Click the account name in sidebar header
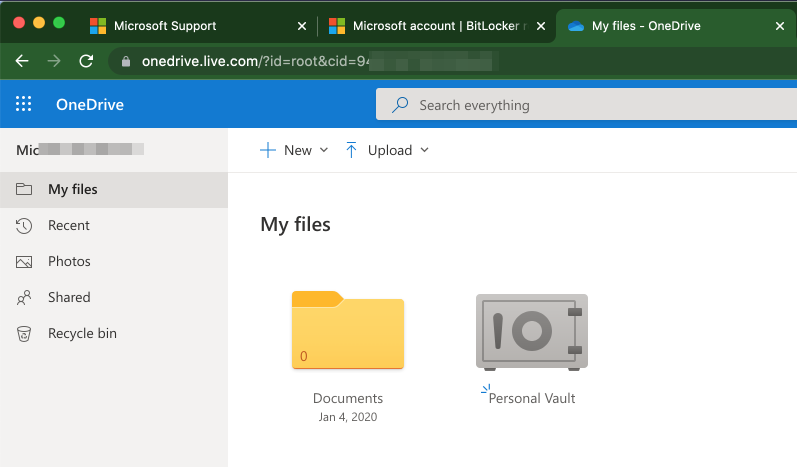 (x=80, y=150)
